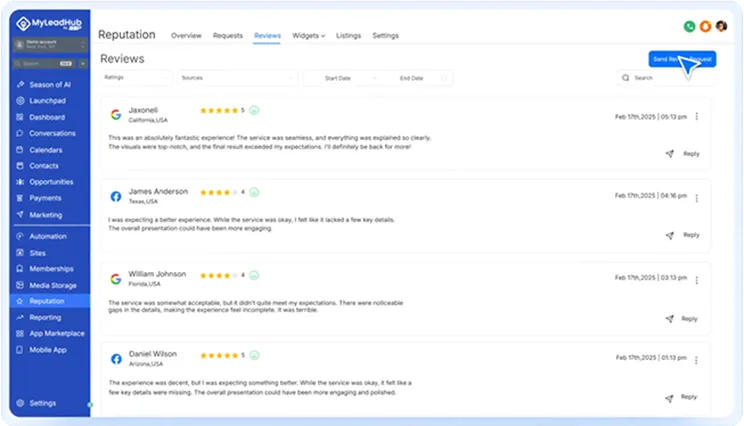Click the MyLeadHub logo
This screenshot has height=426, width=744.
click(x=49, y=23)
